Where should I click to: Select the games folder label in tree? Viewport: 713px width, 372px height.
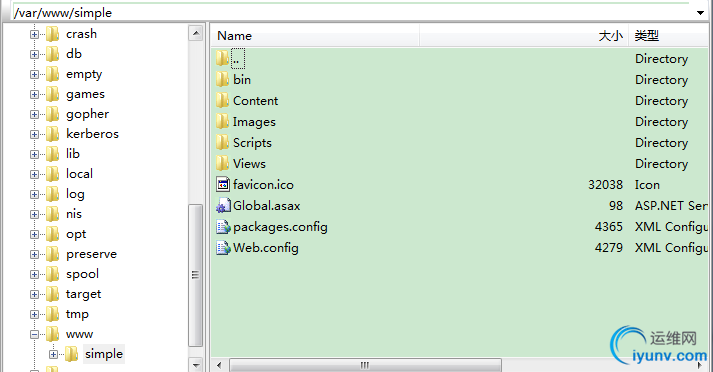click(85, 94)
